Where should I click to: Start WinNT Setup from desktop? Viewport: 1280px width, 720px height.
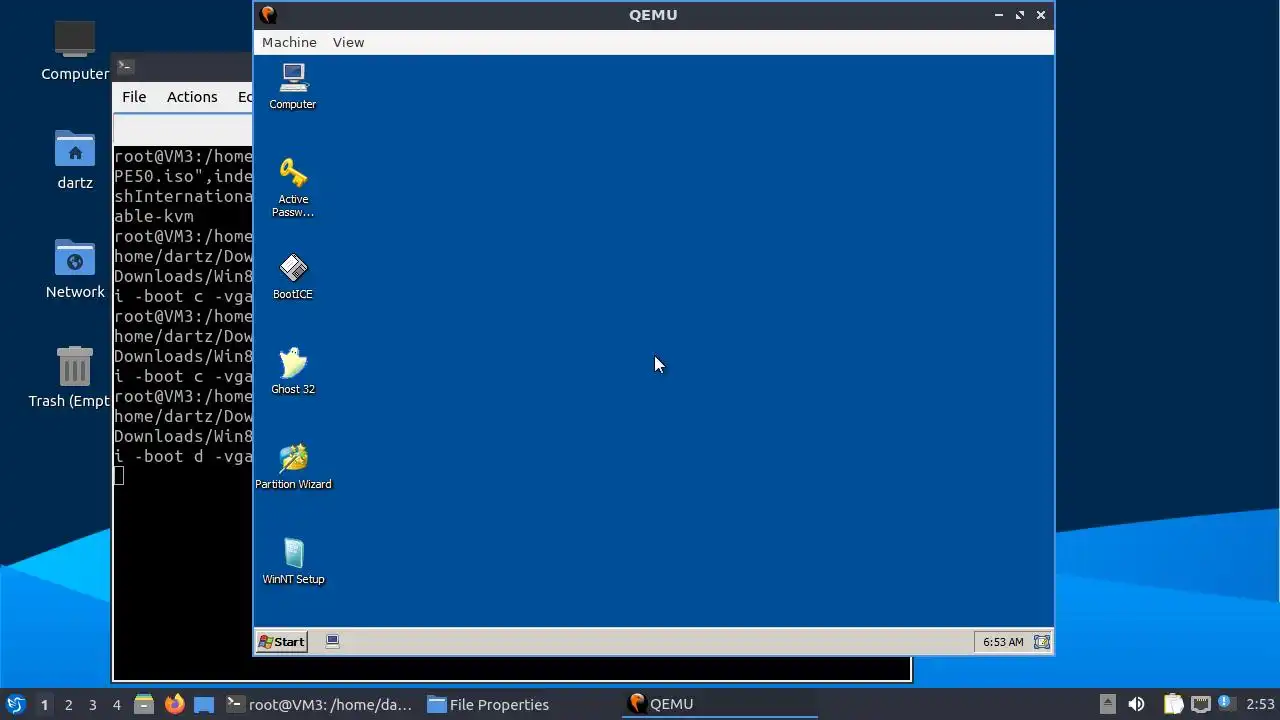(293, 562)
